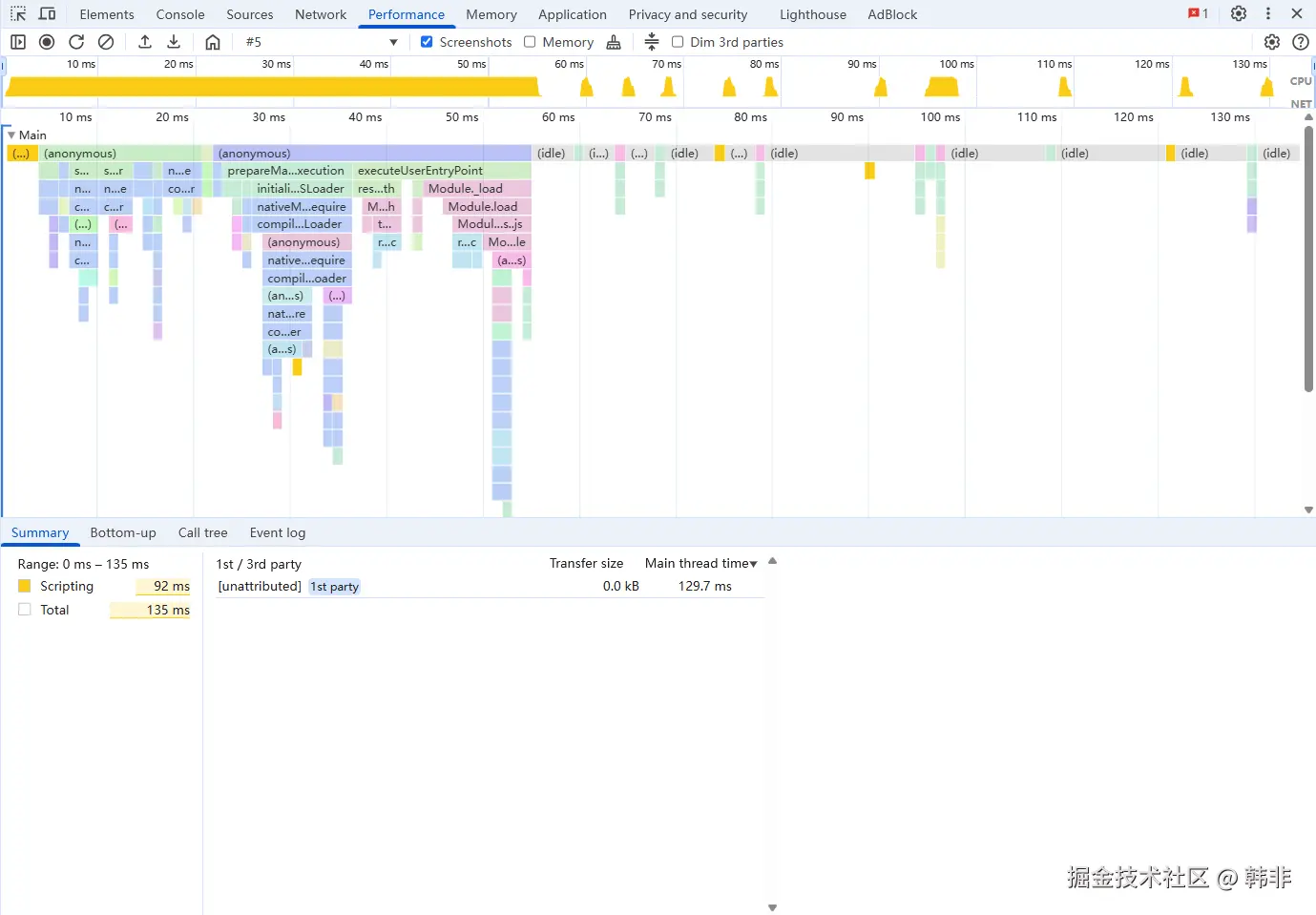Go to the Network tab
Viewport: 1316px width, 915px height.
click(321, 14)
